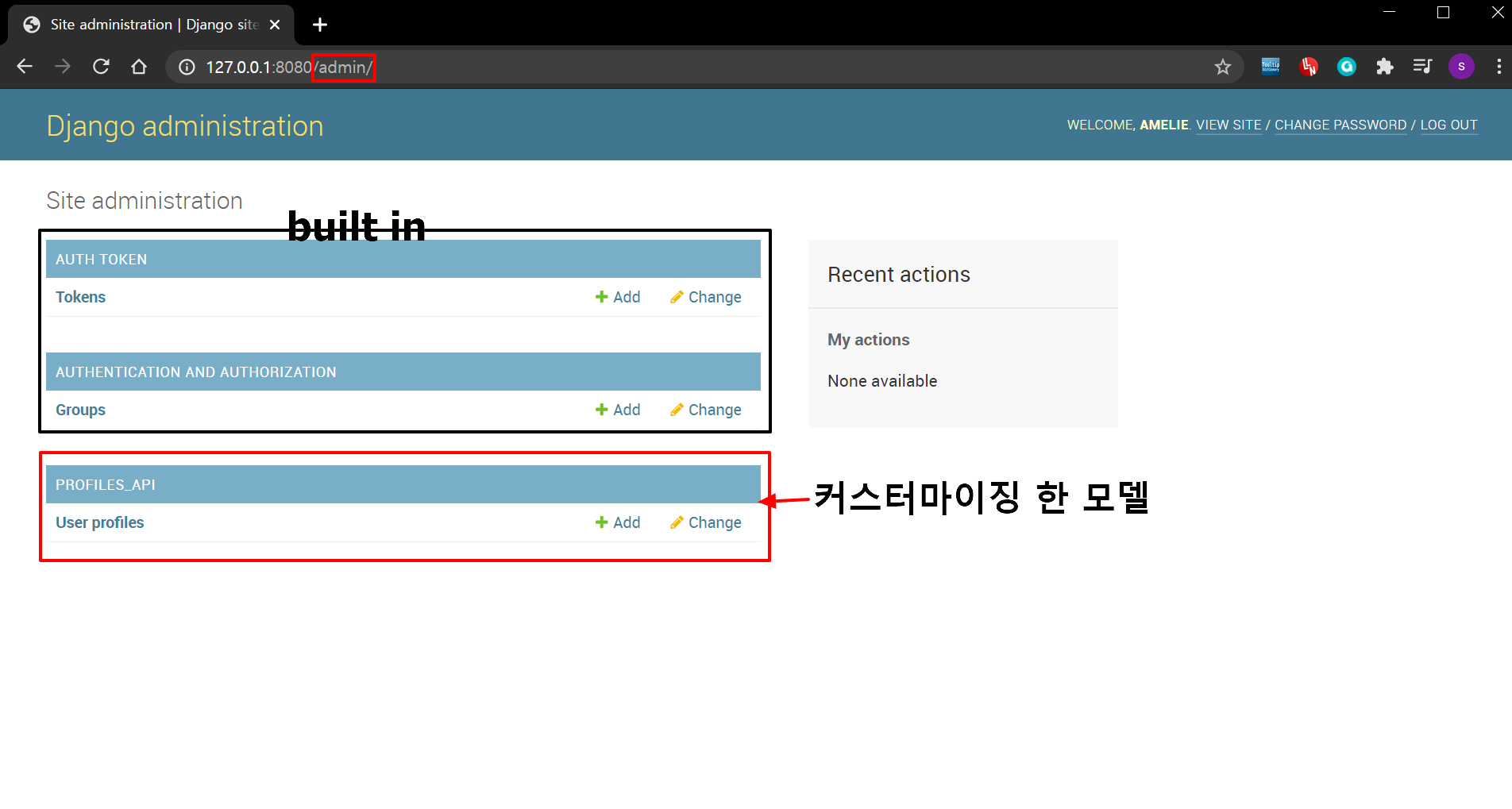Open the Chrome three-dot menu
Screen dimensions: 1512x809
pos(1498,67)
